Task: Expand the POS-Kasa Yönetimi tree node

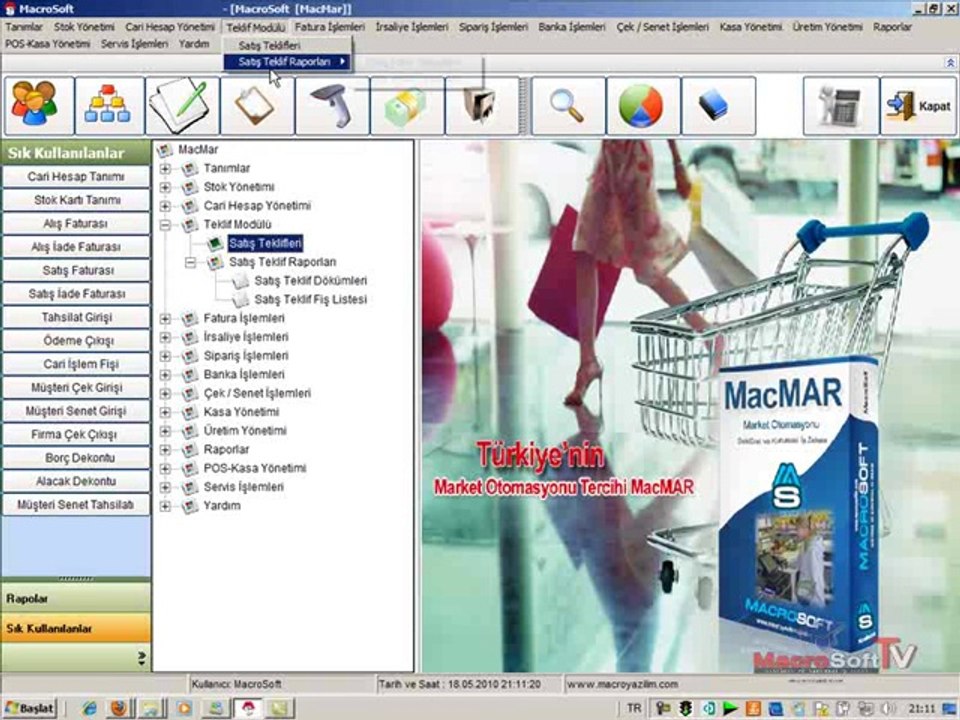Action: 165,468
